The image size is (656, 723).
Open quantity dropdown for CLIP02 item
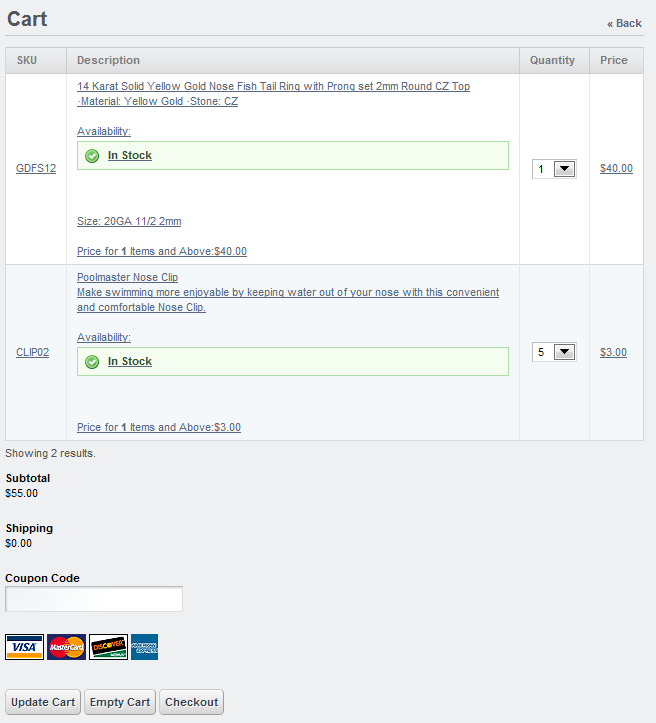[x=554, y=352]
